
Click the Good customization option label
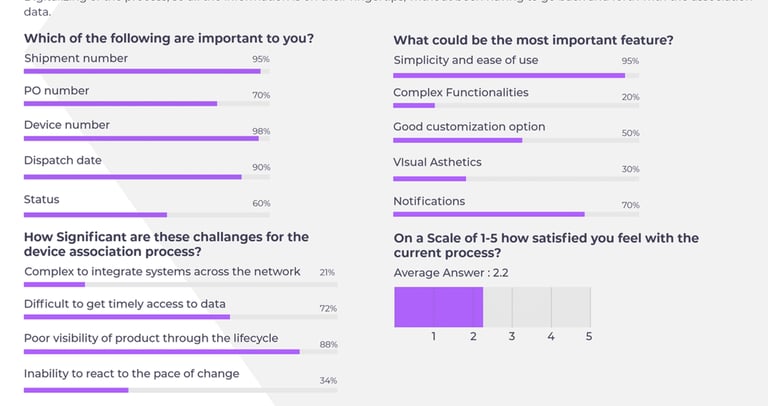click(x=469, y=127)
